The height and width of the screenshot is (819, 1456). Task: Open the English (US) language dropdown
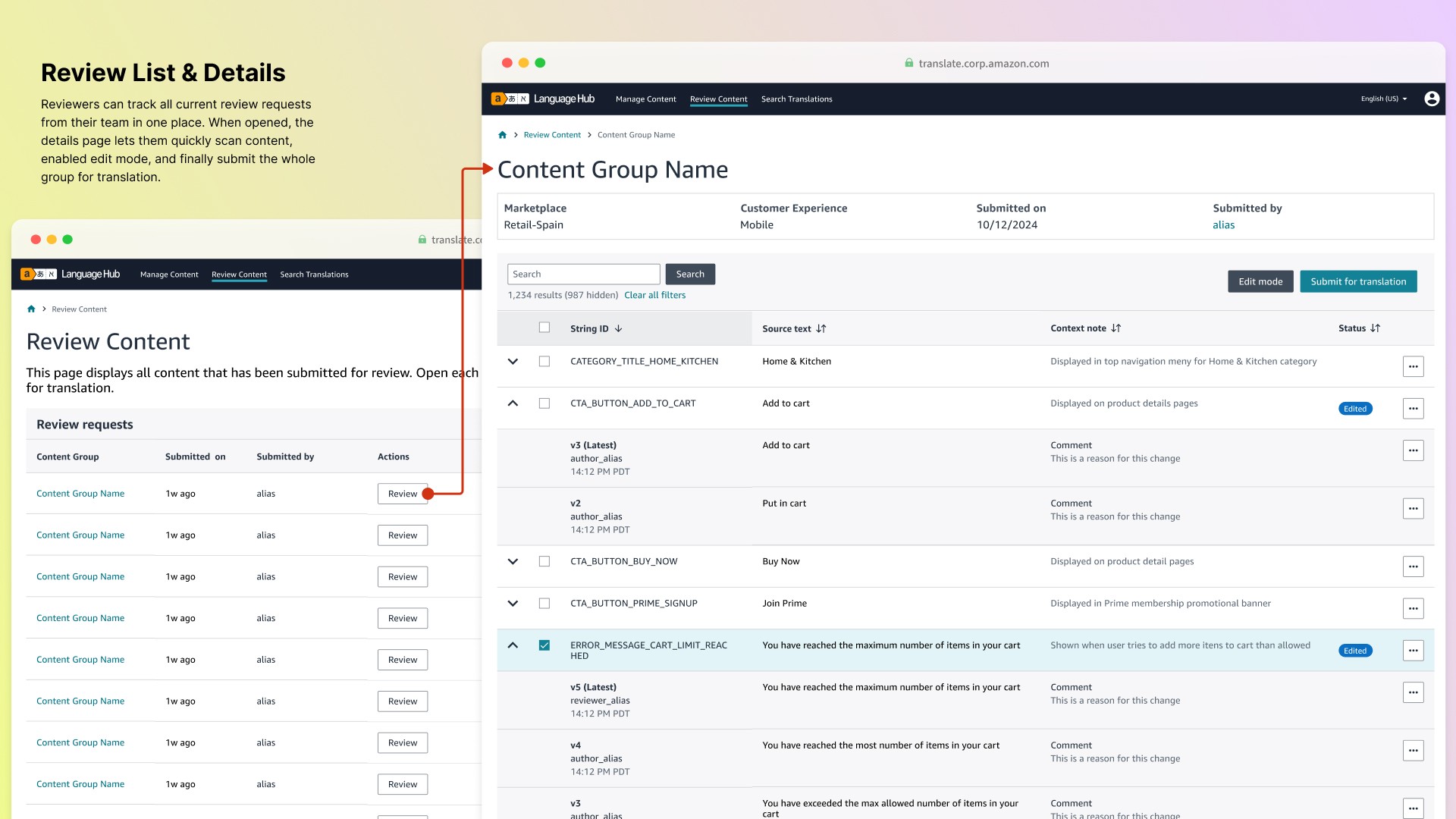[x=1384, y=99]
